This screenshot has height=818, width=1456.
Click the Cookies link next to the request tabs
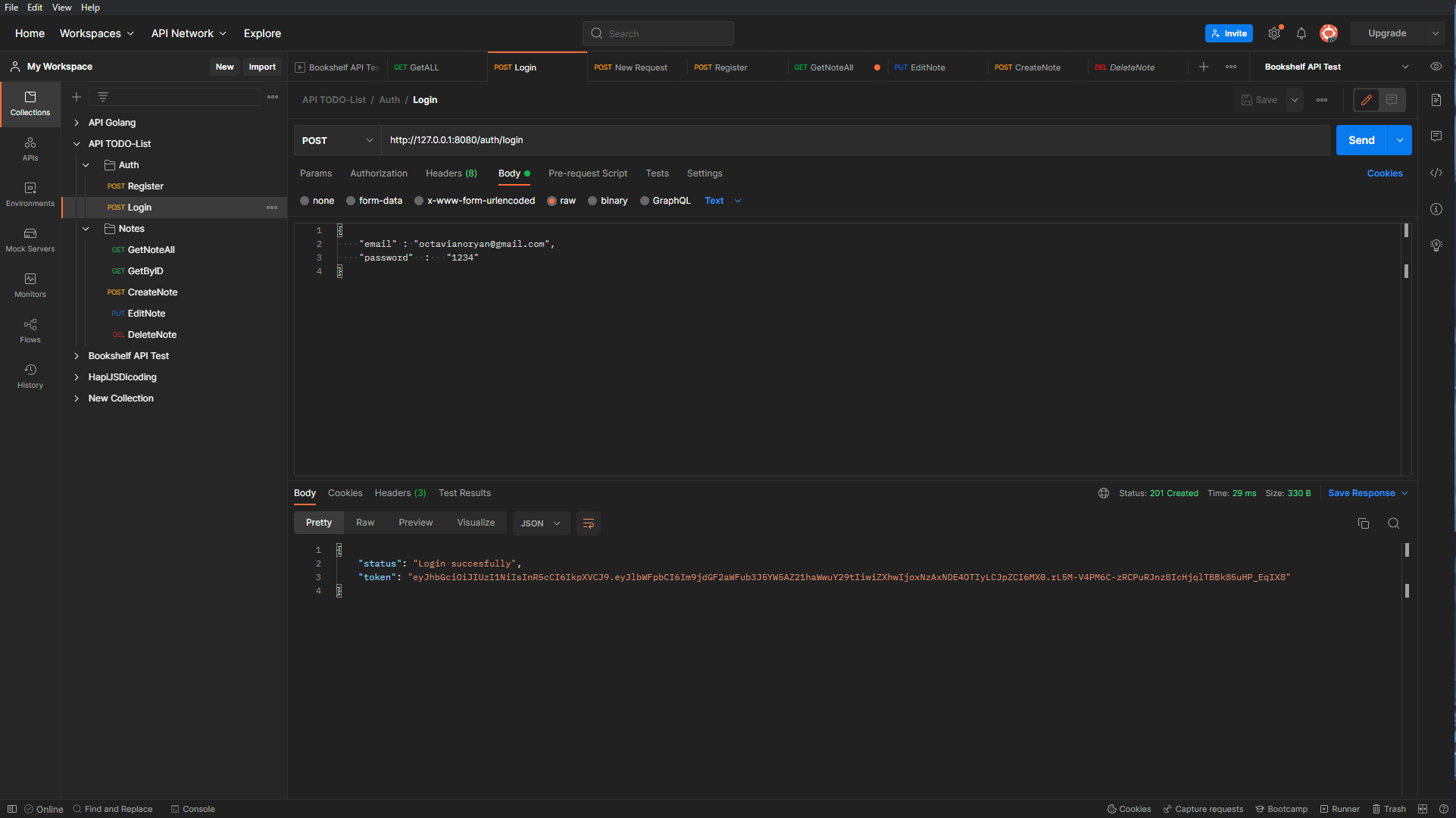click(x=1384, y=173)
